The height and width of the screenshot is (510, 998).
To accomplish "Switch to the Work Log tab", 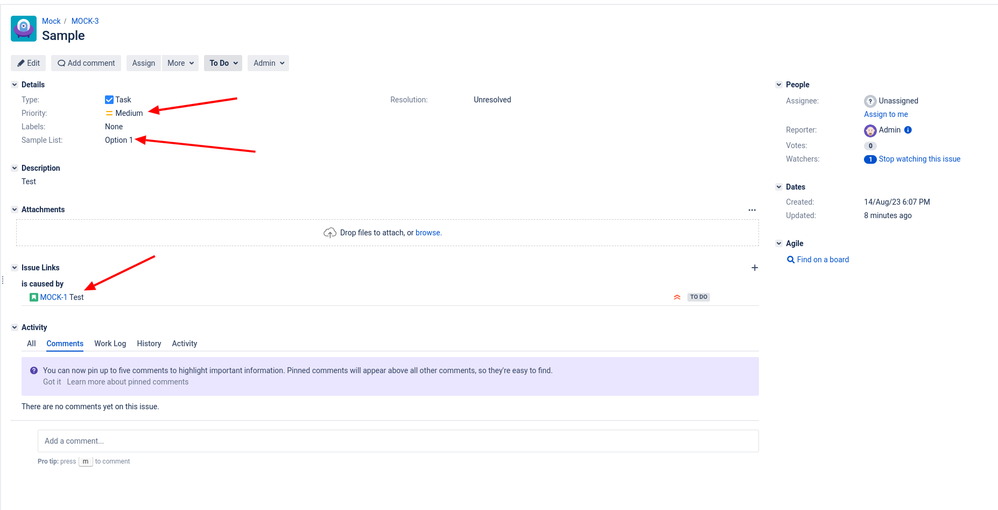I will click(110, 344).
